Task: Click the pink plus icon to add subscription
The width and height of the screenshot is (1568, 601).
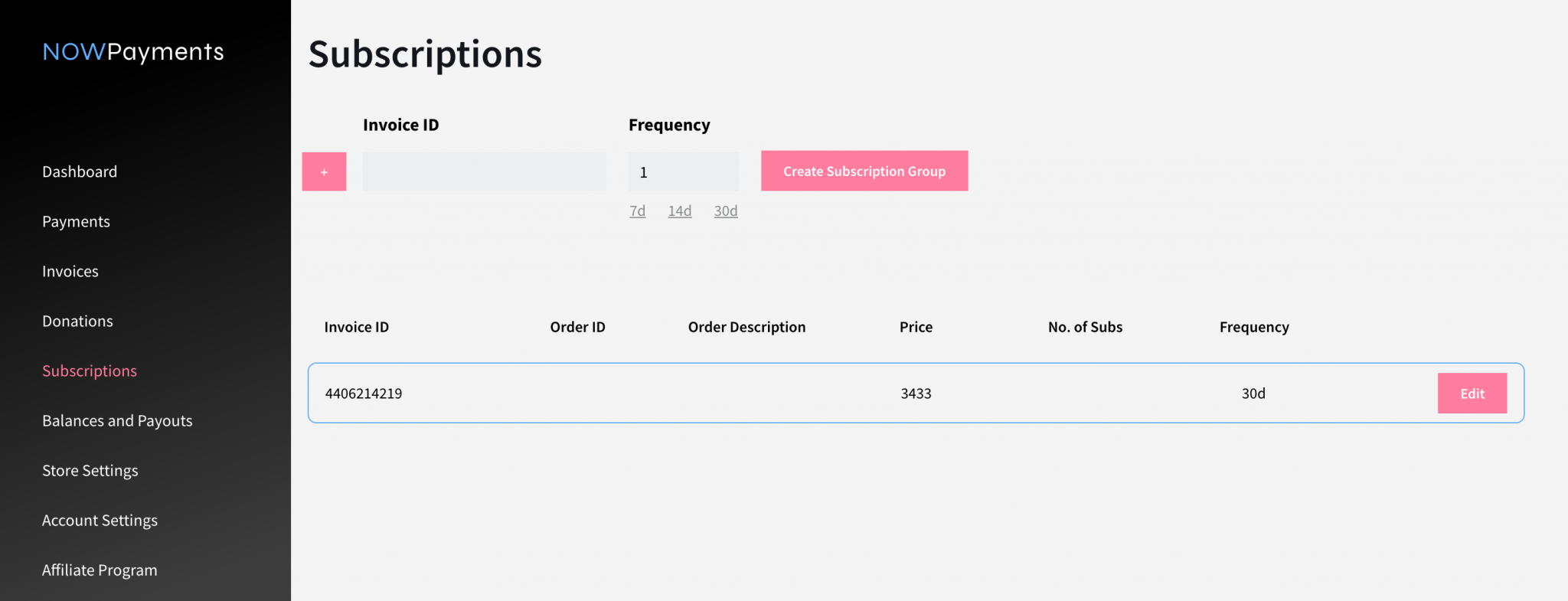Action: pyautogui.click(x=323, y=171)
